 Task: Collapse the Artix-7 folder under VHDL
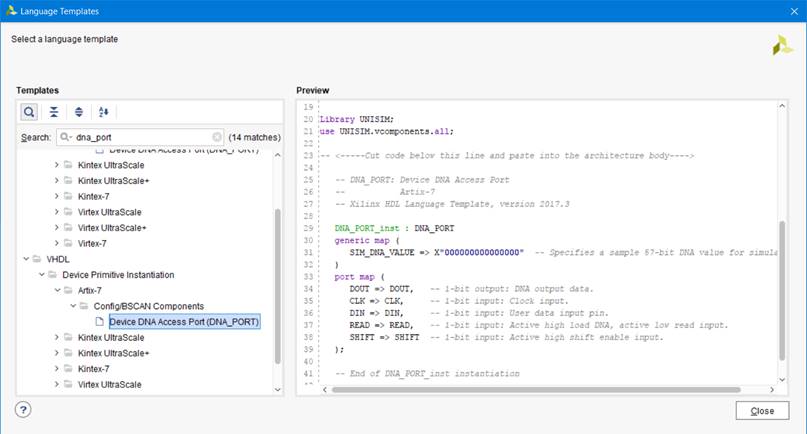57,290
